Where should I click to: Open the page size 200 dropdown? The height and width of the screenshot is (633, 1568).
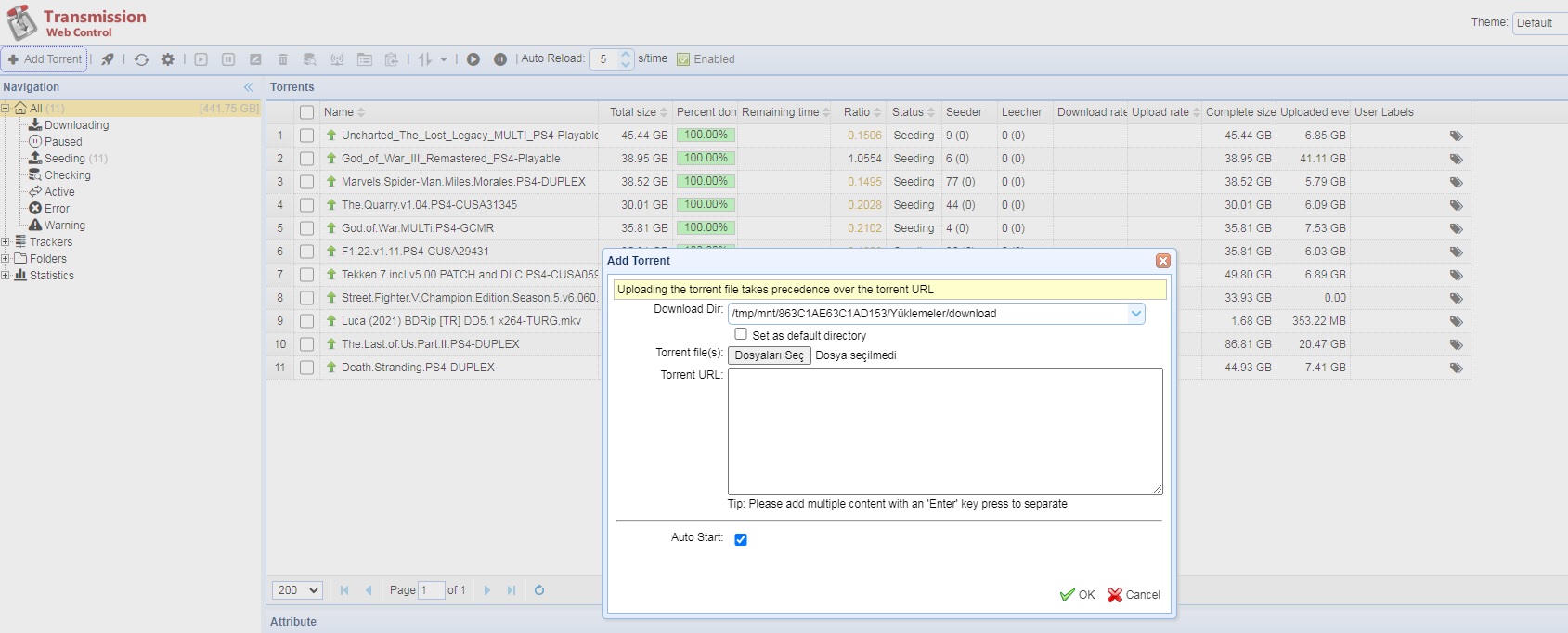pos(297,590)
